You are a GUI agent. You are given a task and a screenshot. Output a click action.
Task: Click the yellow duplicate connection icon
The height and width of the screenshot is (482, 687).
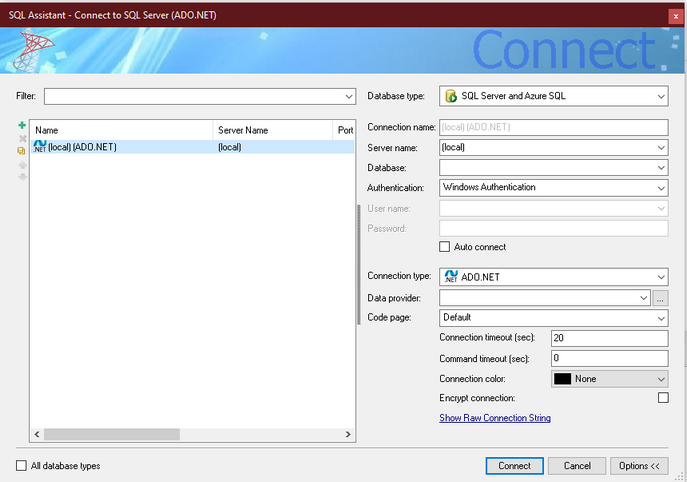point(21,151)
